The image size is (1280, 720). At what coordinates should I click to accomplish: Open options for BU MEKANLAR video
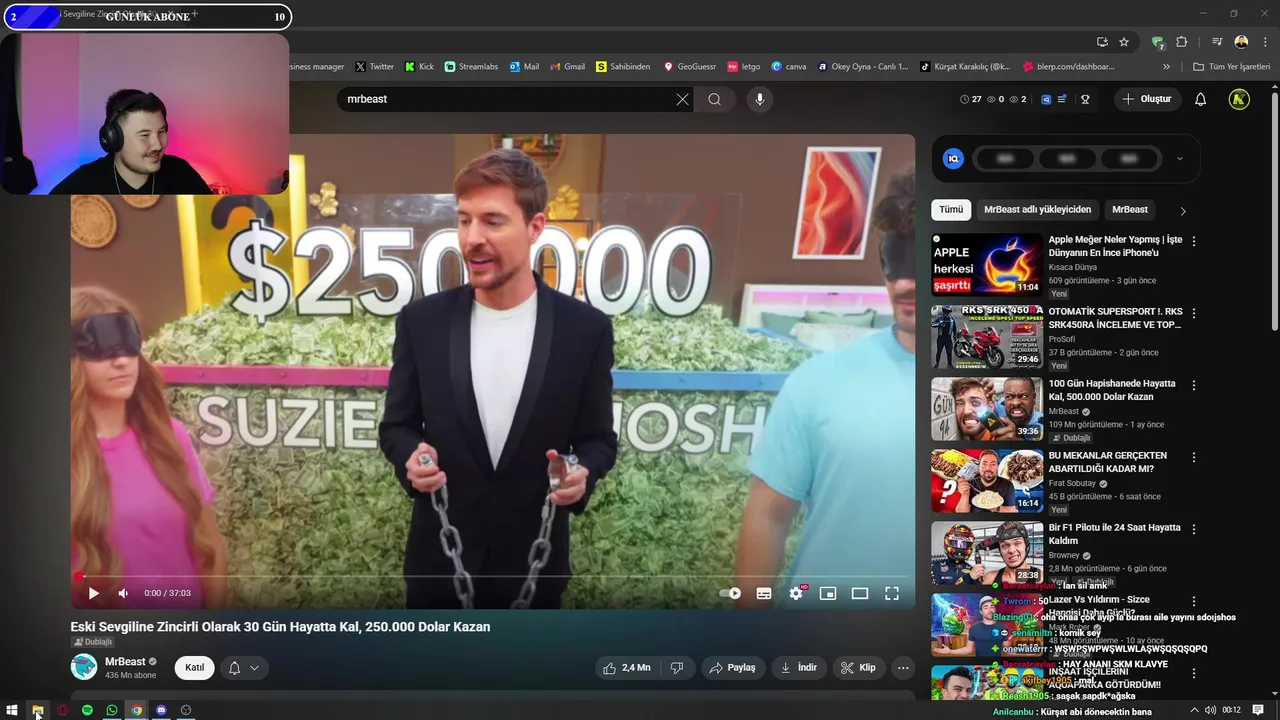[1193, 457]
